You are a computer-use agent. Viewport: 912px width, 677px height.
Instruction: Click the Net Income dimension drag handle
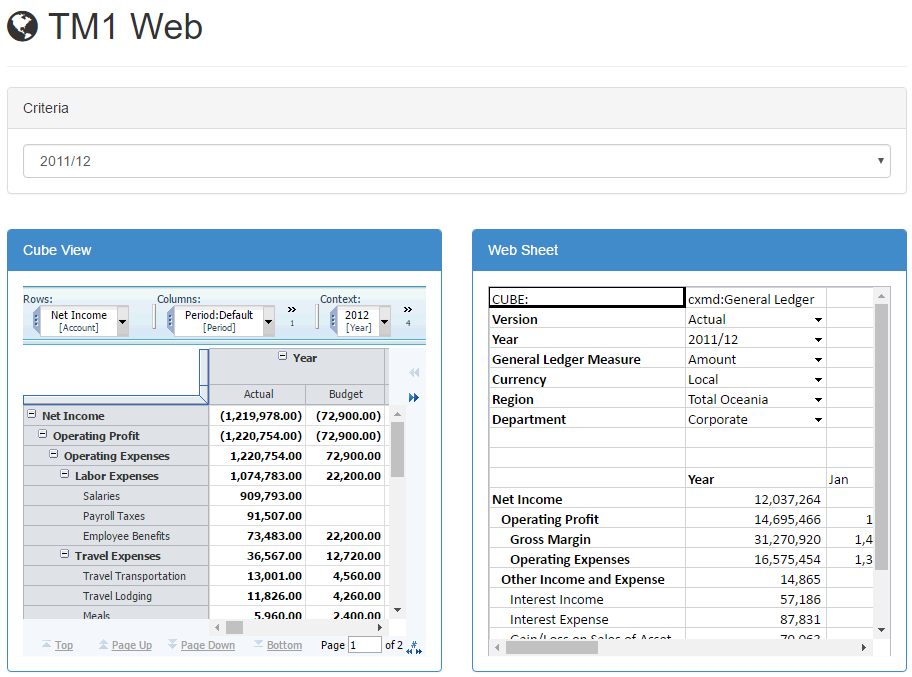36,321
